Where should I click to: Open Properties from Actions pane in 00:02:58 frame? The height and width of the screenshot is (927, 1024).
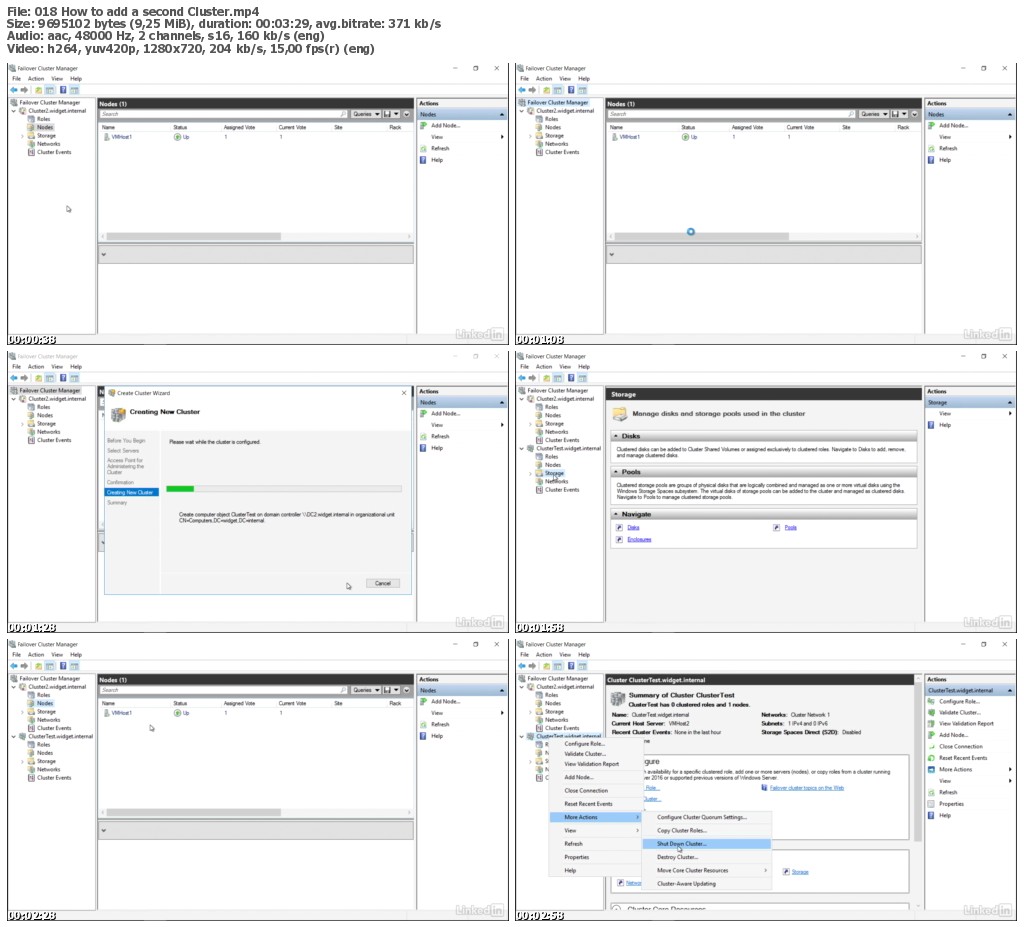click(x=951, y=804)
